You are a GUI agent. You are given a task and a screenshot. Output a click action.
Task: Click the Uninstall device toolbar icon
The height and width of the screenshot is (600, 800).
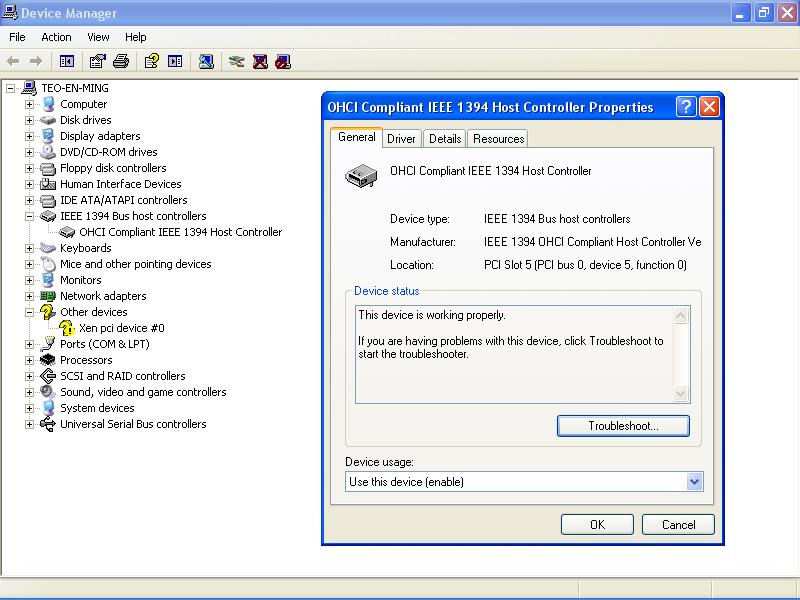260,61
